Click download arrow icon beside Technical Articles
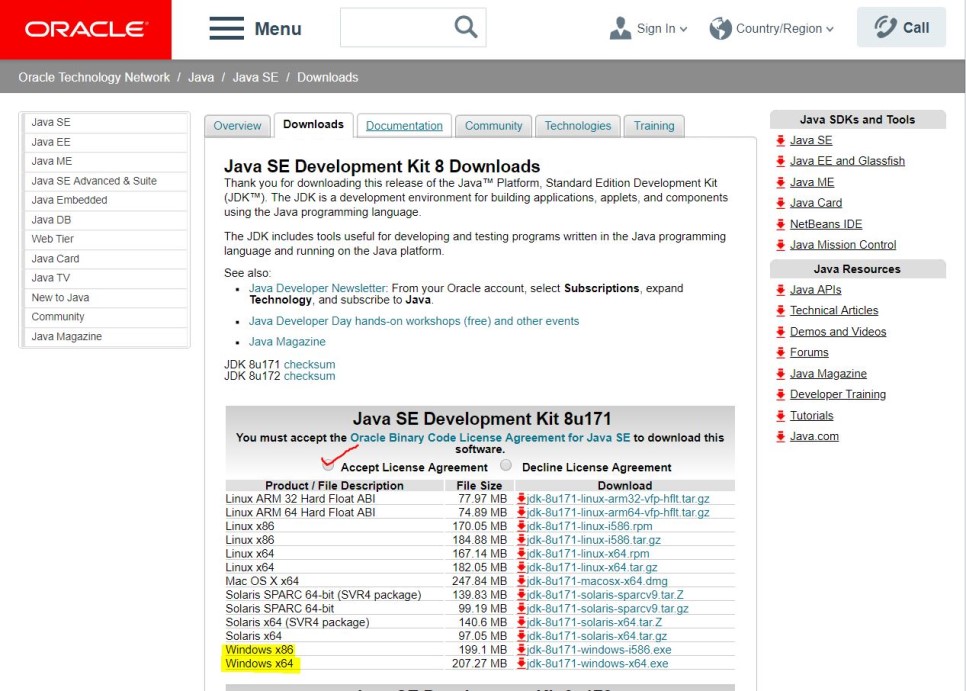The height and width of the screenshot is (691, 966). click(781, 310)
